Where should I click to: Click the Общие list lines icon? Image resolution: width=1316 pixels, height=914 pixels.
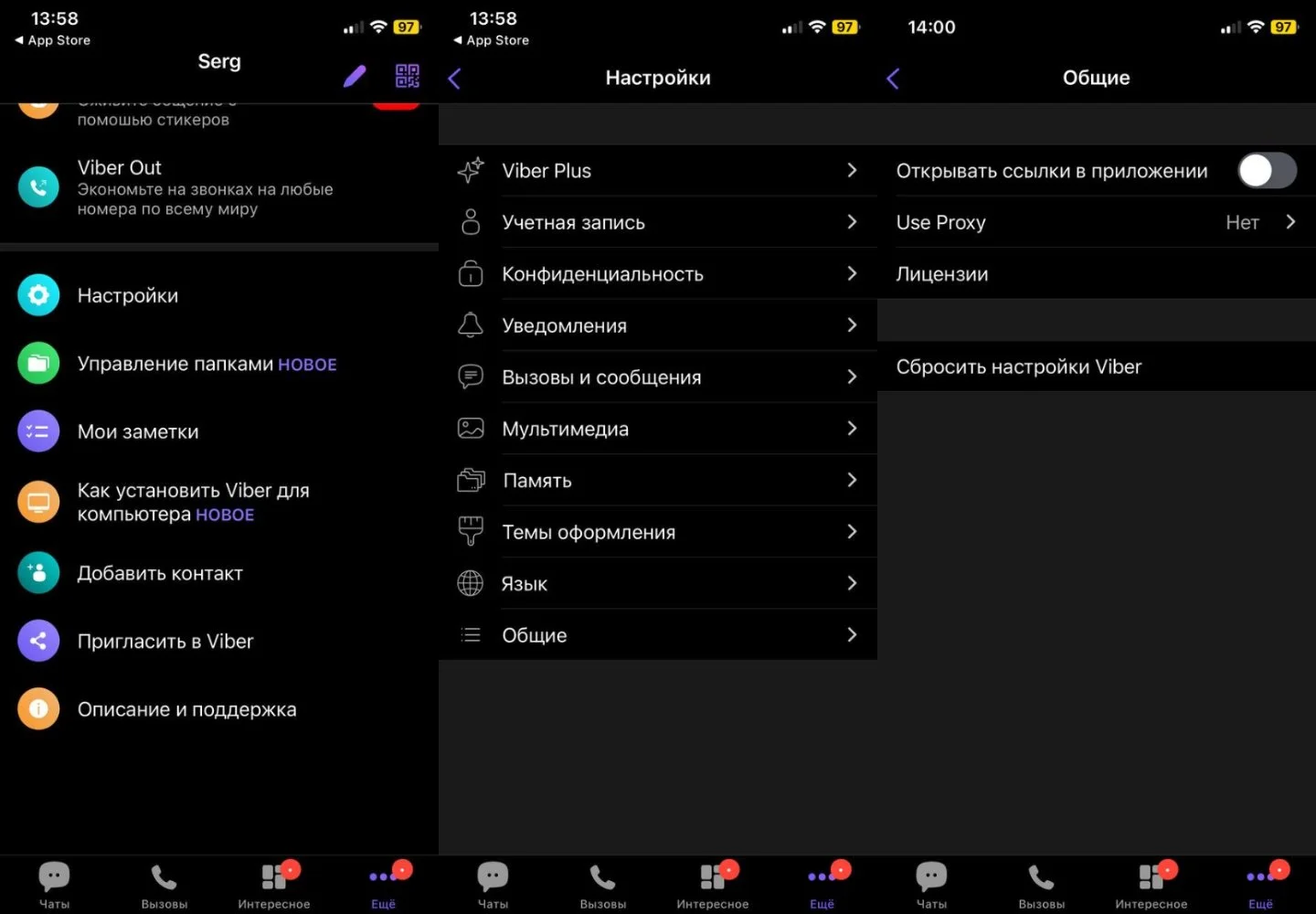pyautogui.click(x=471, y=634)
